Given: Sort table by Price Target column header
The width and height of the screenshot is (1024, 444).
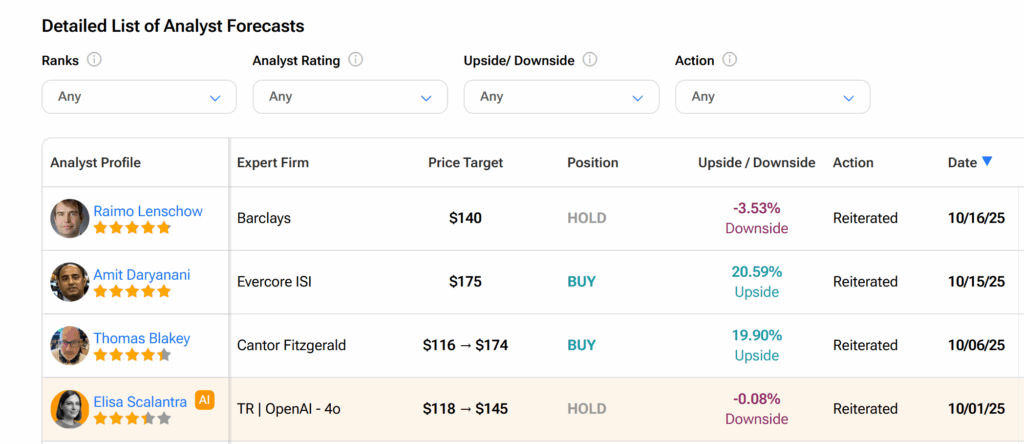Looking at the screenshot, I should (465, 162).
